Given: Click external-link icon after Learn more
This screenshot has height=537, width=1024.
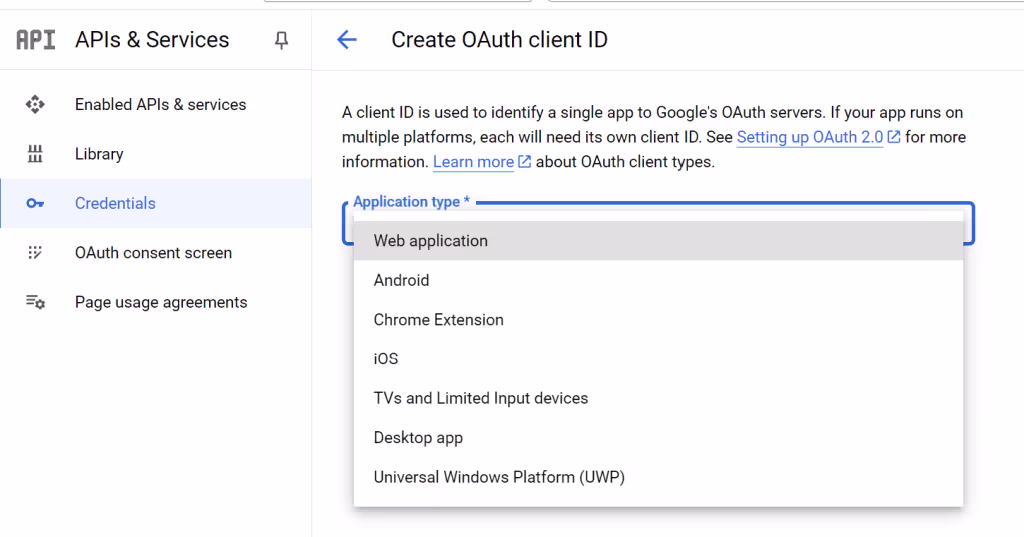Looking at the screenshot, I should point(524,161).
